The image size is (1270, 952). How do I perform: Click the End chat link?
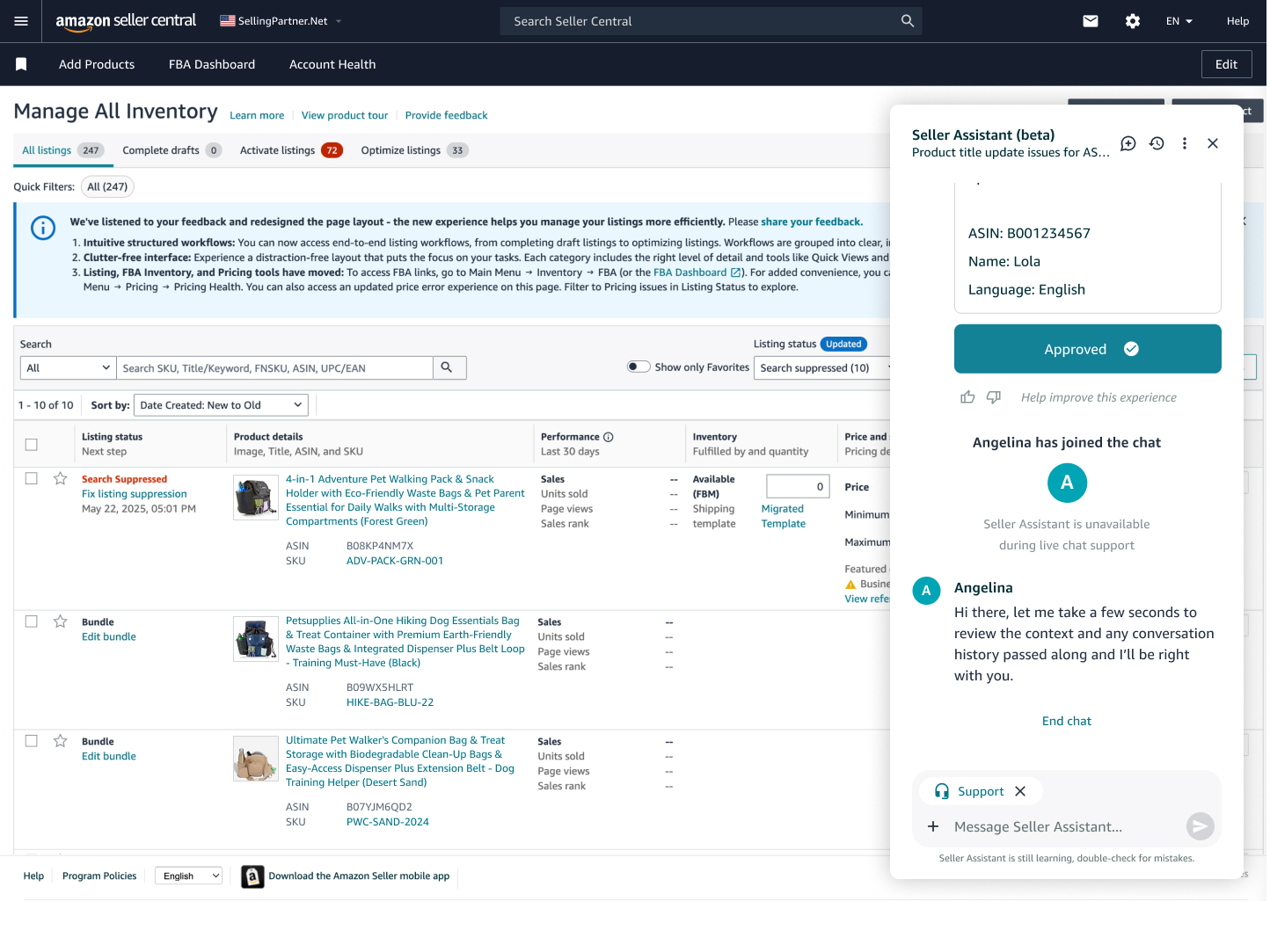point(1066,721)
